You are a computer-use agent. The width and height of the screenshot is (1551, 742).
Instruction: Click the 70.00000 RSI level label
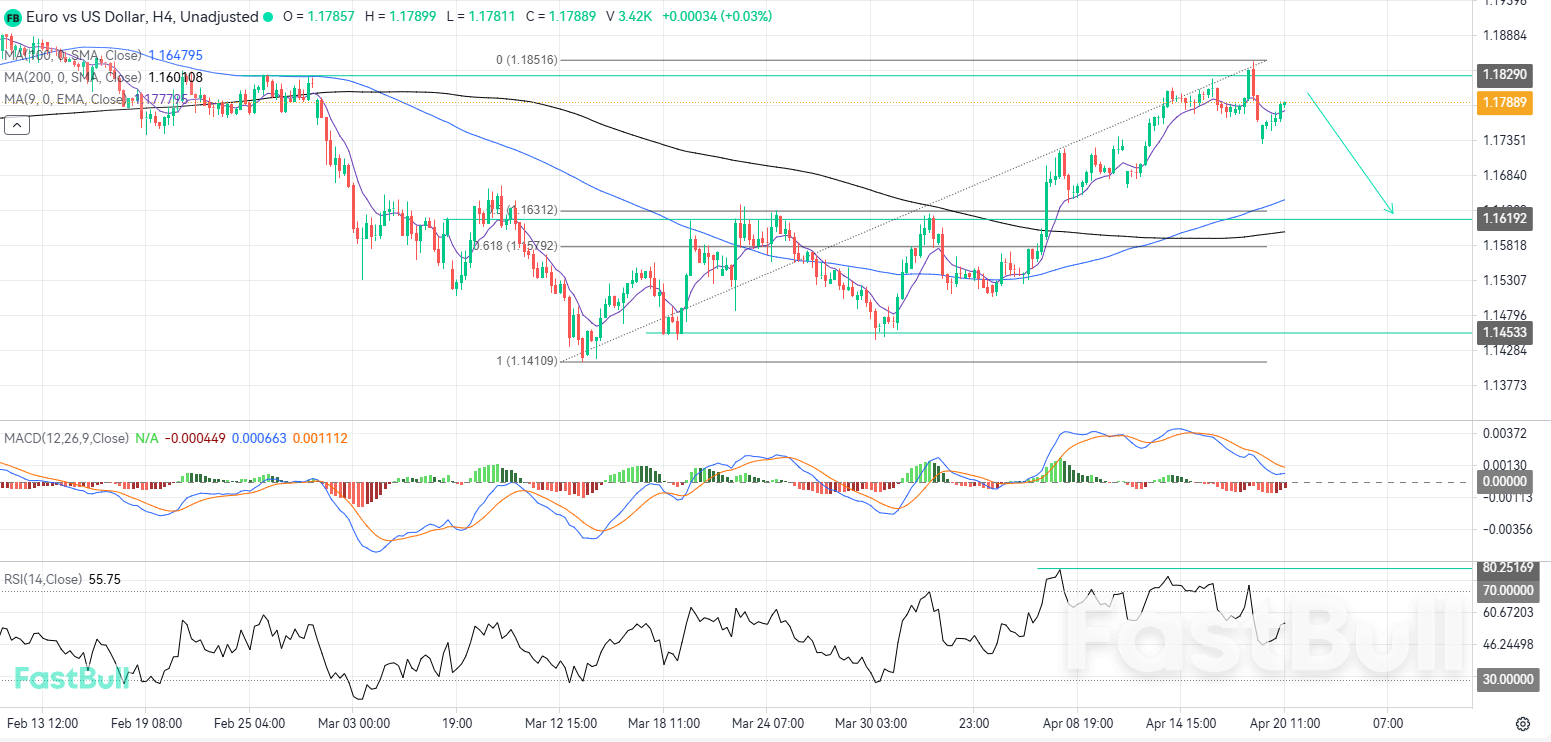point(1506,590)
